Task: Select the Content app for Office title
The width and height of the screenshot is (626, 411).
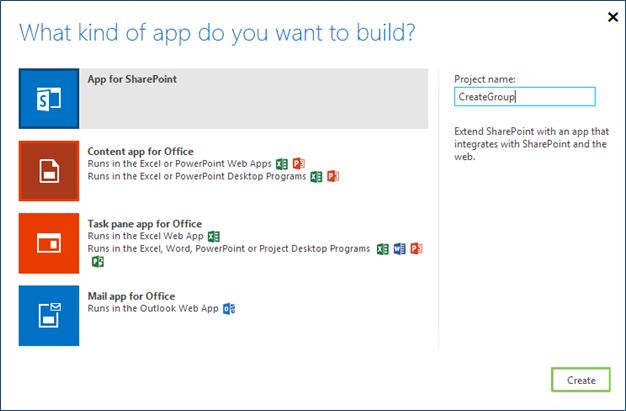Action: coord(141,151)
